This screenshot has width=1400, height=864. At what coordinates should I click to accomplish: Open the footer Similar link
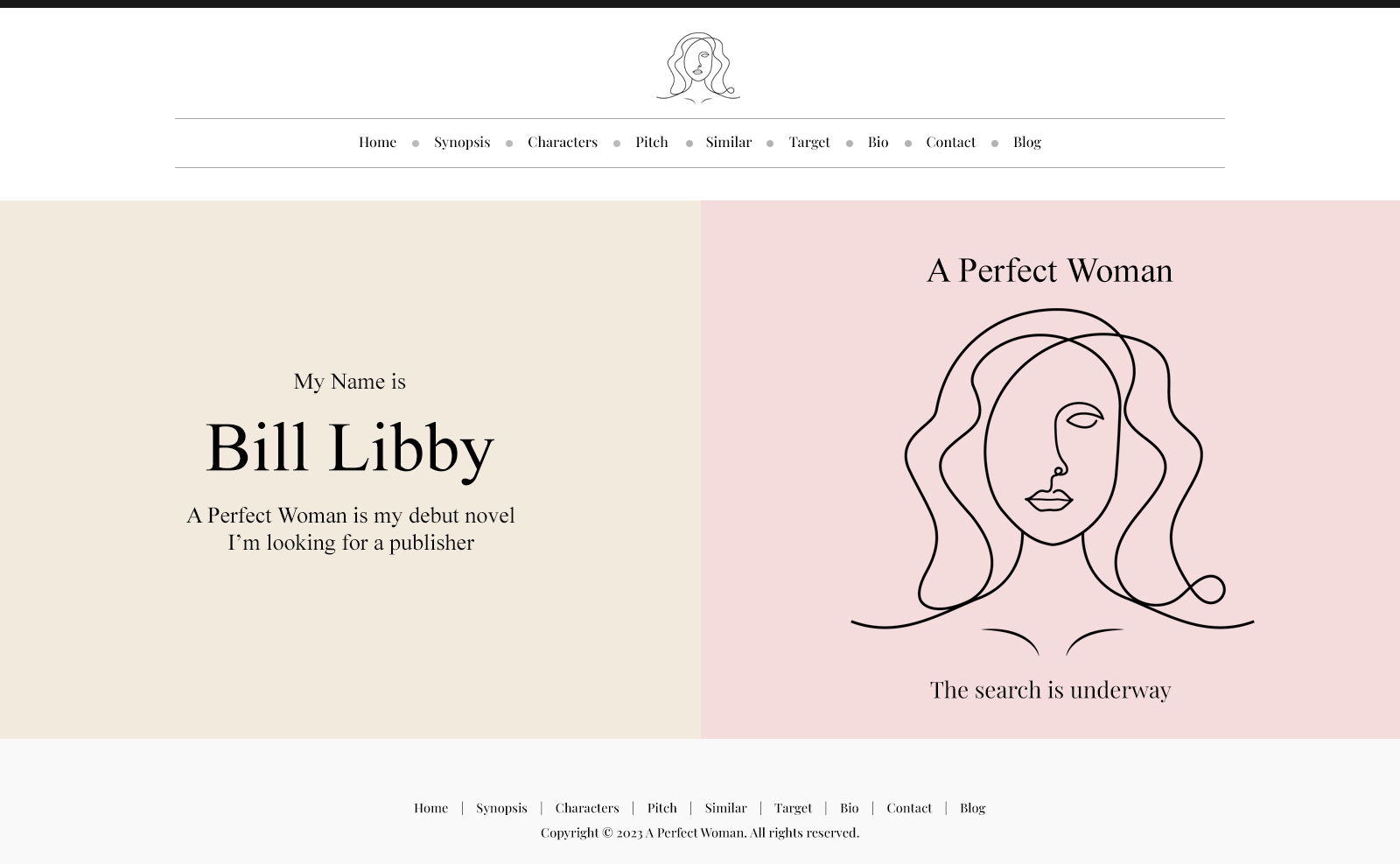coord(725,808)
